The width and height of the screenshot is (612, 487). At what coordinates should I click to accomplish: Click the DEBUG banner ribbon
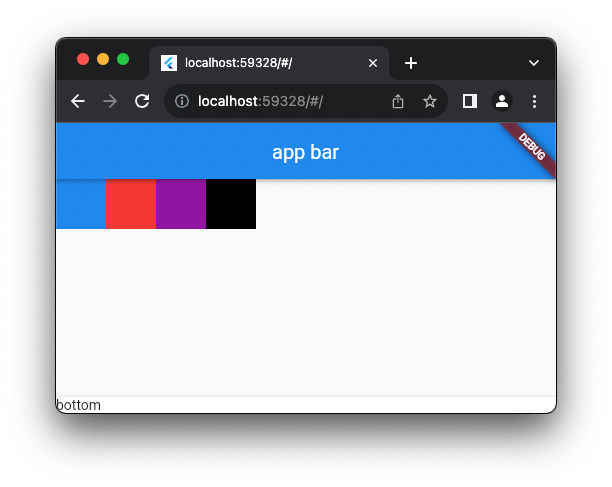pyautogui.click(x=531, y=147)
